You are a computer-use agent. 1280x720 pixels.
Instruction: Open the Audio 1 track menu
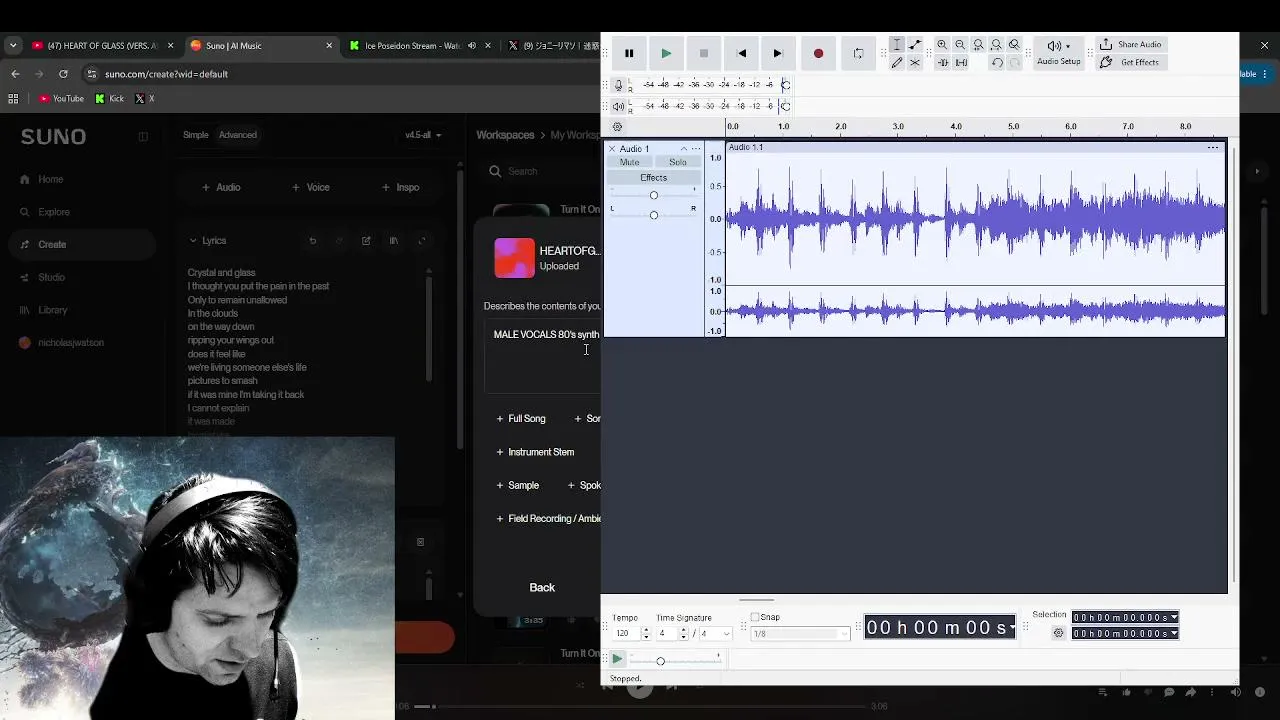696,149
